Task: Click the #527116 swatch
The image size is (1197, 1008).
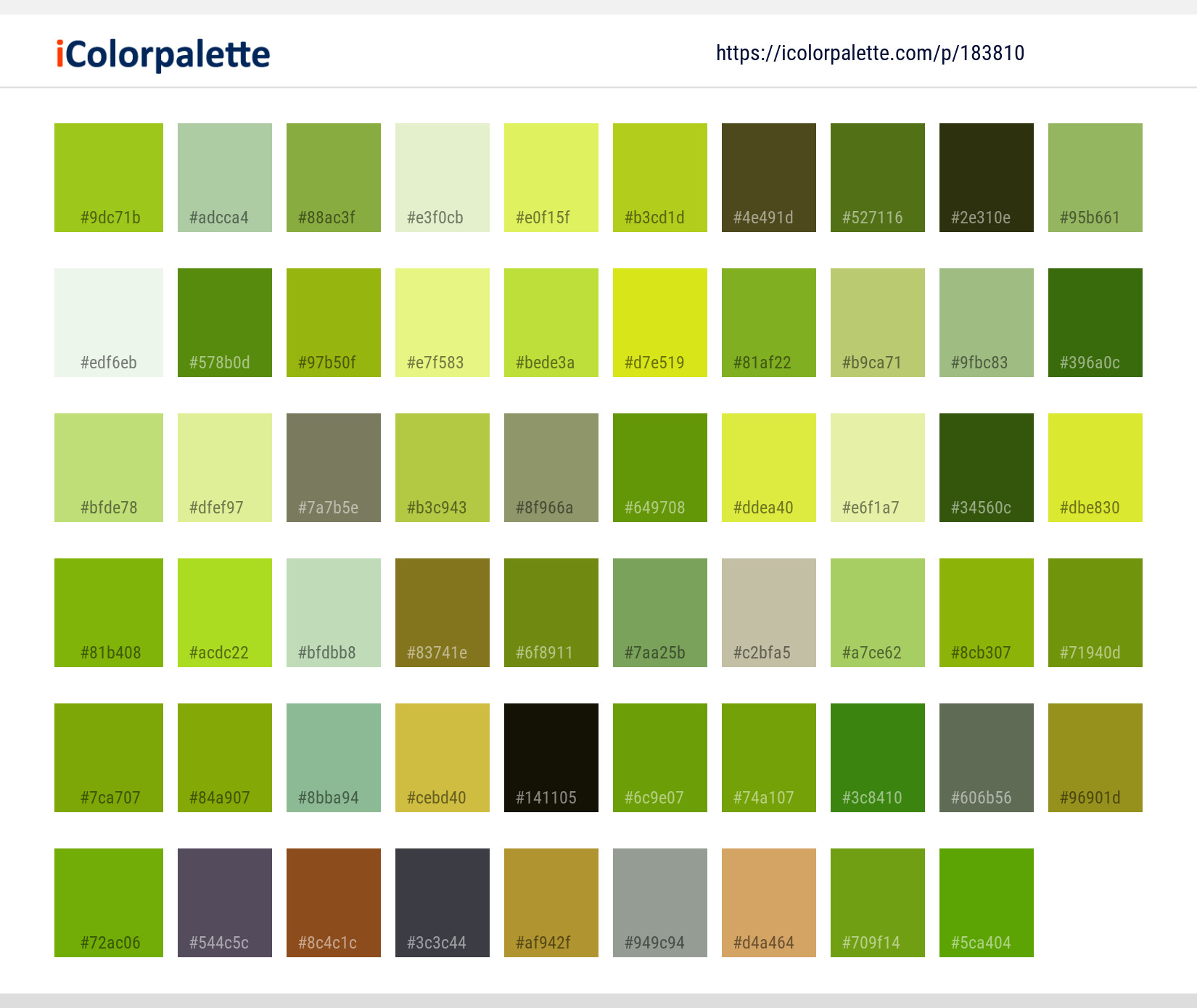Action: (878, 178)
